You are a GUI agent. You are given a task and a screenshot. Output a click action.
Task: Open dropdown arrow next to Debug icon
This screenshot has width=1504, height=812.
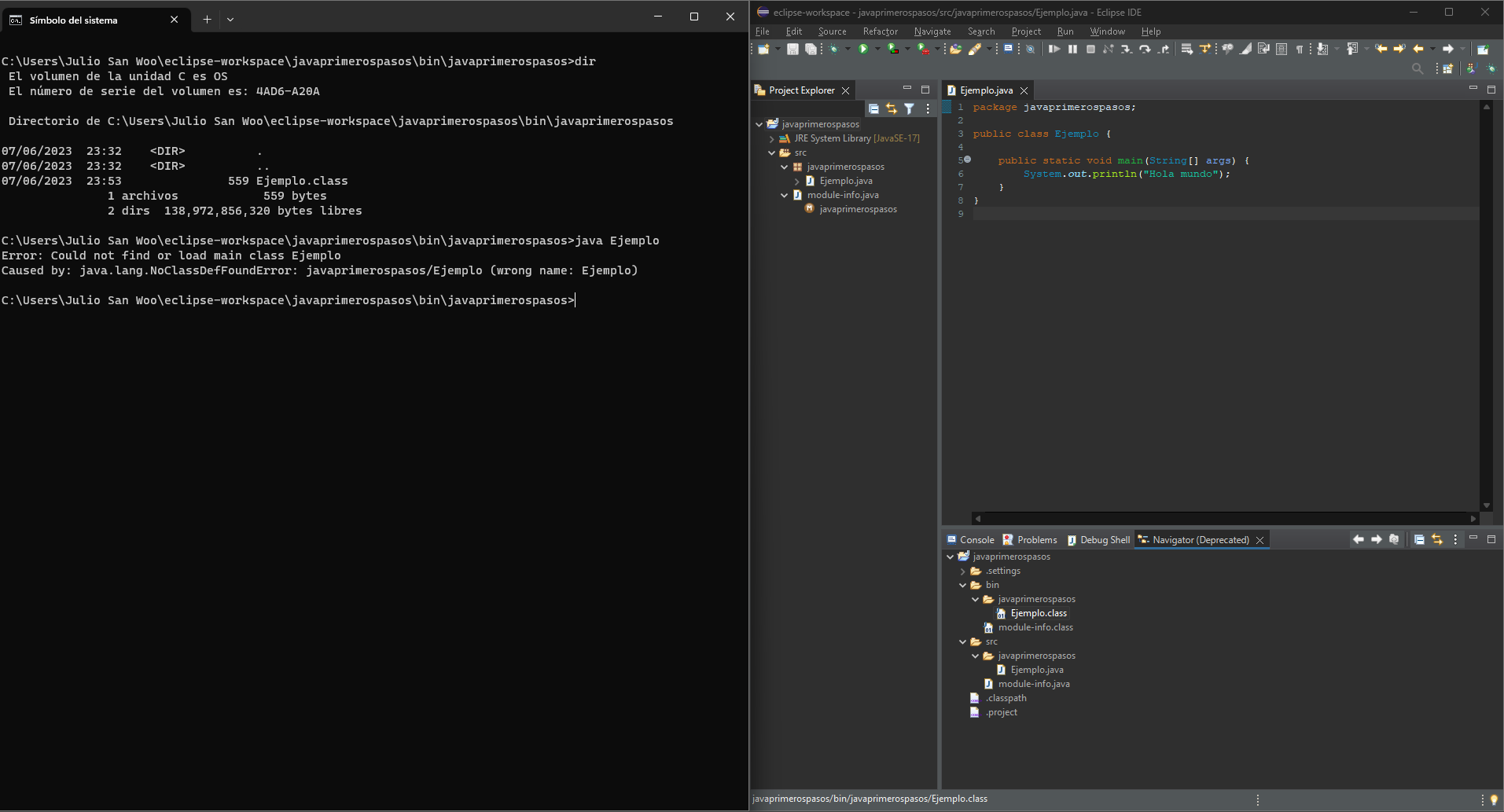pyautogui.click(x=848, y=49)
